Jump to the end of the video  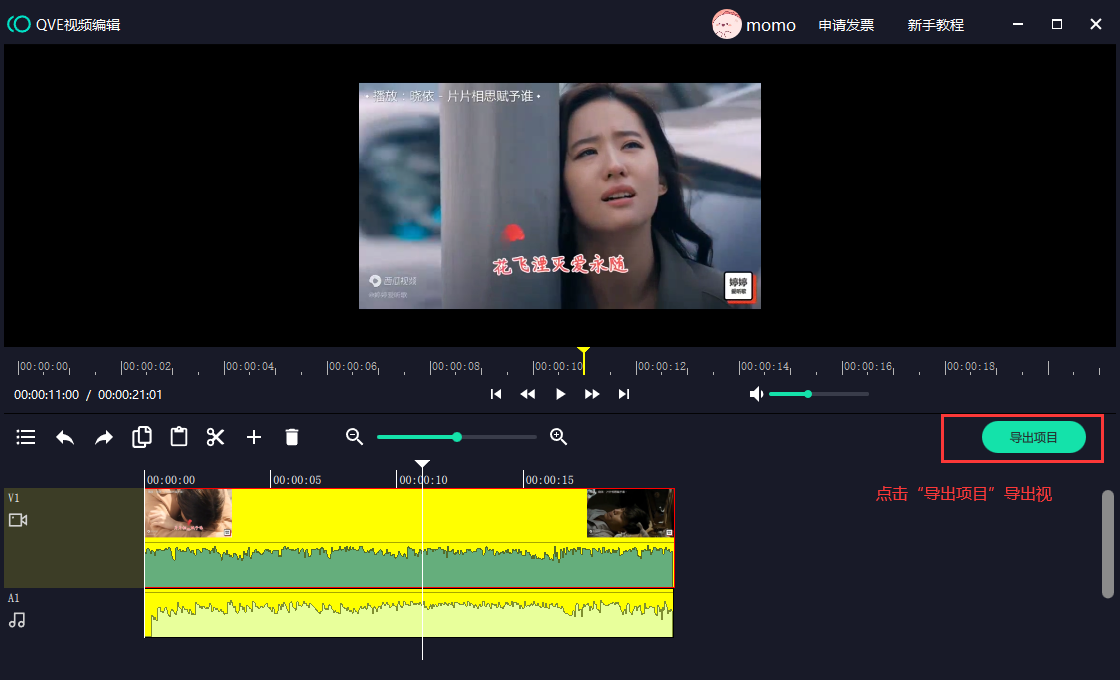[x=624, y=394]
